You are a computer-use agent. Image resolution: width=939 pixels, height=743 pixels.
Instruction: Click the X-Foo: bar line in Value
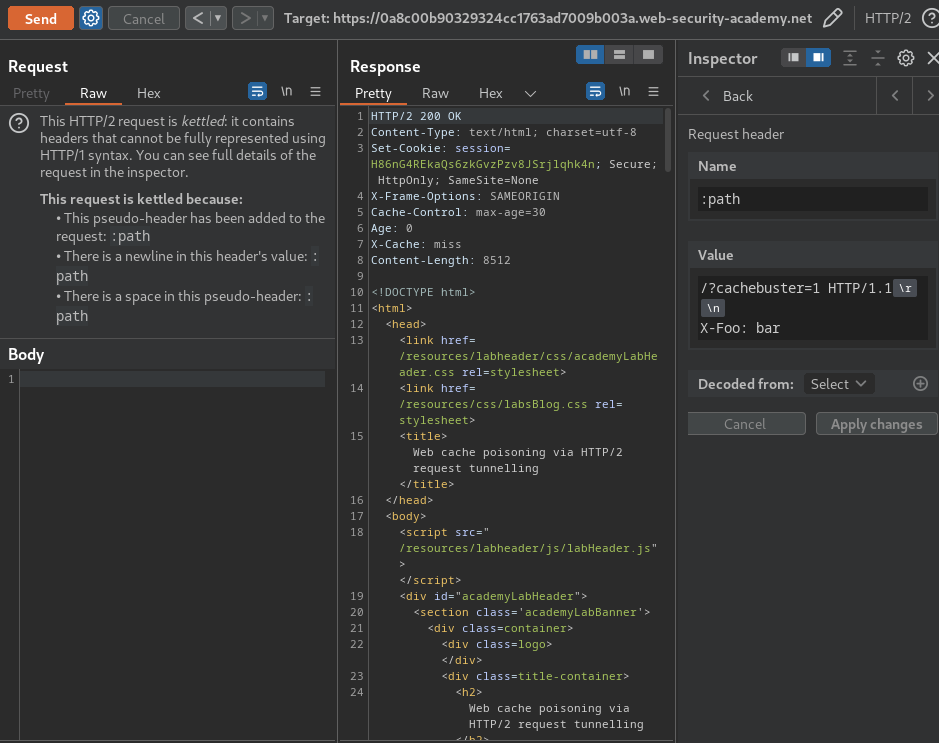pyautogui.click(x=740, y=328)
